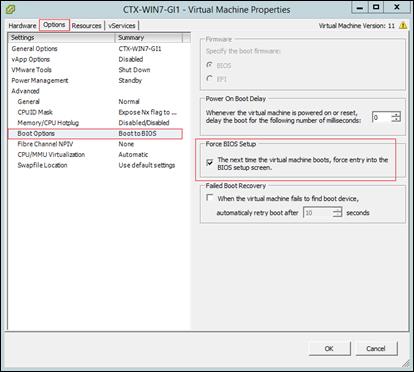The width and height of the screenshot is (414, 372).
Task: Select the EFI firmware radio button
Action: click(x=209, y=79)
